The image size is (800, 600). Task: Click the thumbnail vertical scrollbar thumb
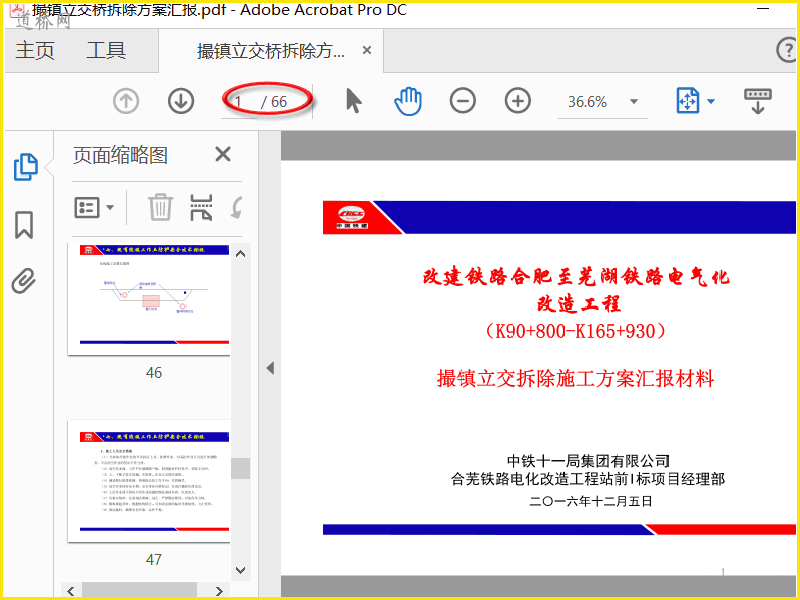click(240, 468)
